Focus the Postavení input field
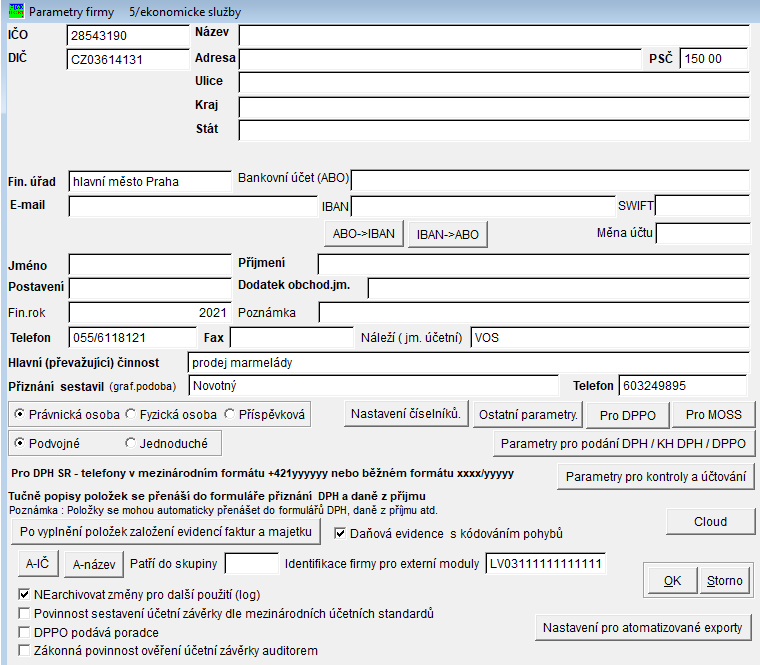This screenshot has height=665, width=760. pyautogui.click(x=150, y=288)
